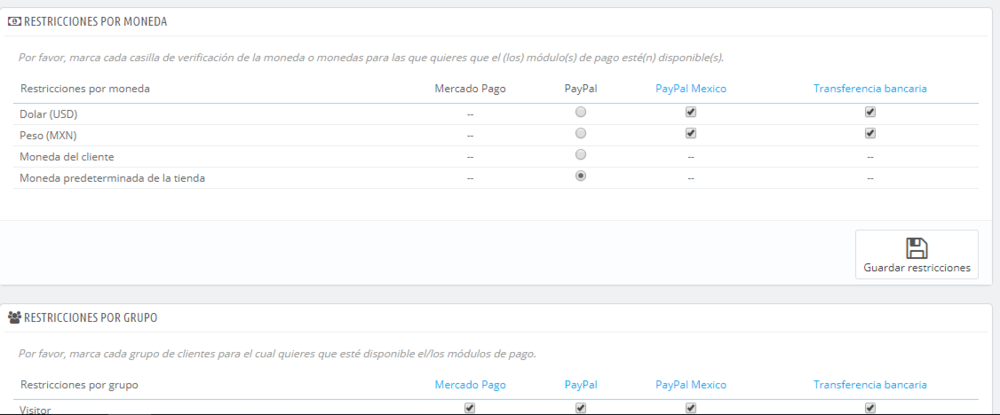The width and height of the screenshot is (1000, 415).
Task: Select PayPal radio for Moneda del cliente
Action: coord(580,154)
